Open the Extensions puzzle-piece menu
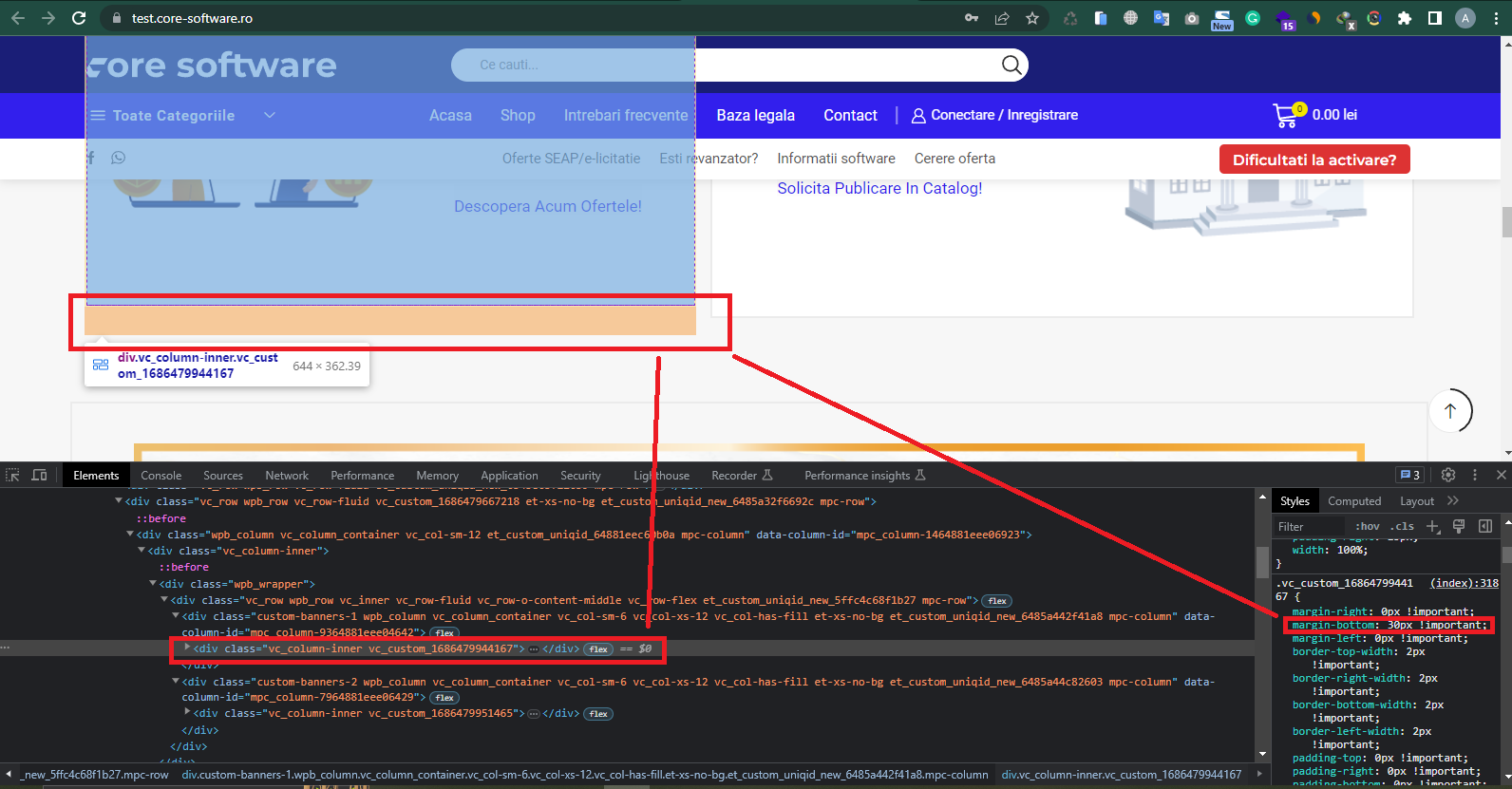This screenshot has height=789, width=1512. pos(1405,18)
